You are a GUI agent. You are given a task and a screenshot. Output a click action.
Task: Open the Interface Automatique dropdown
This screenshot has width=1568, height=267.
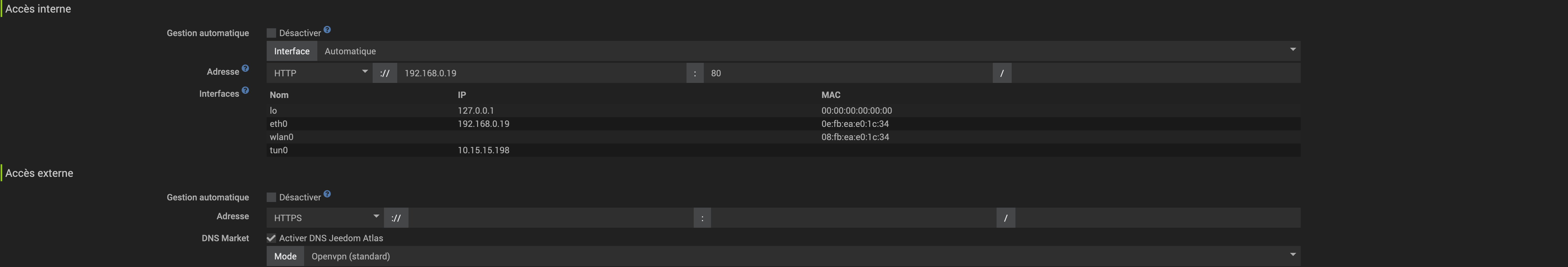(x=808, y=51)
